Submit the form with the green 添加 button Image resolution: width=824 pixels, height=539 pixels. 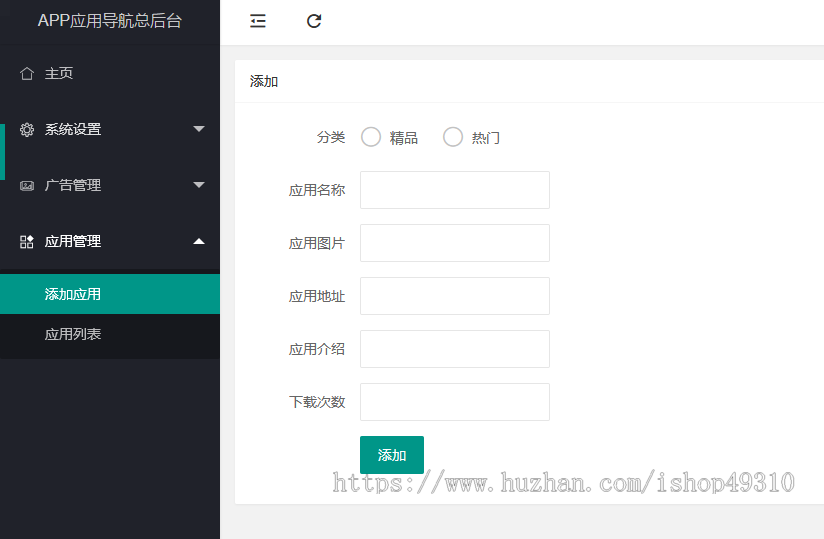[x=392, y=455]
